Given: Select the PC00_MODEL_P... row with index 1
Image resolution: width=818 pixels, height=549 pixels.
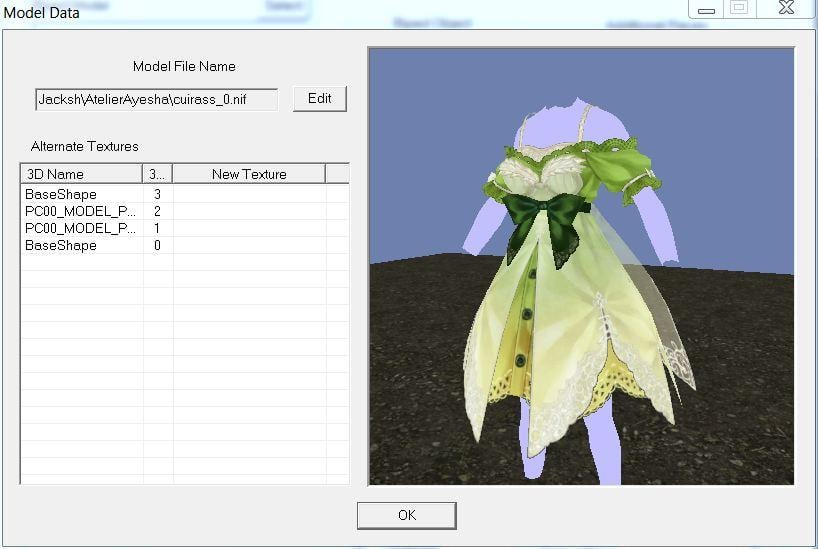Looking at the screenshot, I should click(184, 228).
